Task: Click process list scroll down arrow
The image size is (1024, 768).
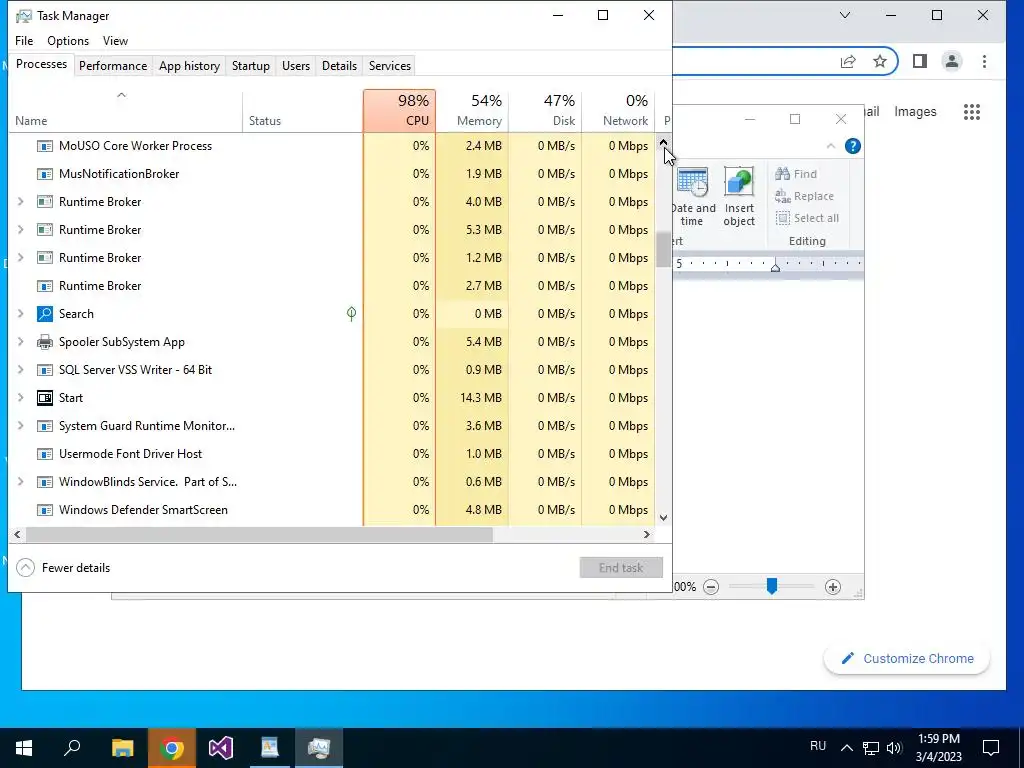Action: (x=664, y=518)
